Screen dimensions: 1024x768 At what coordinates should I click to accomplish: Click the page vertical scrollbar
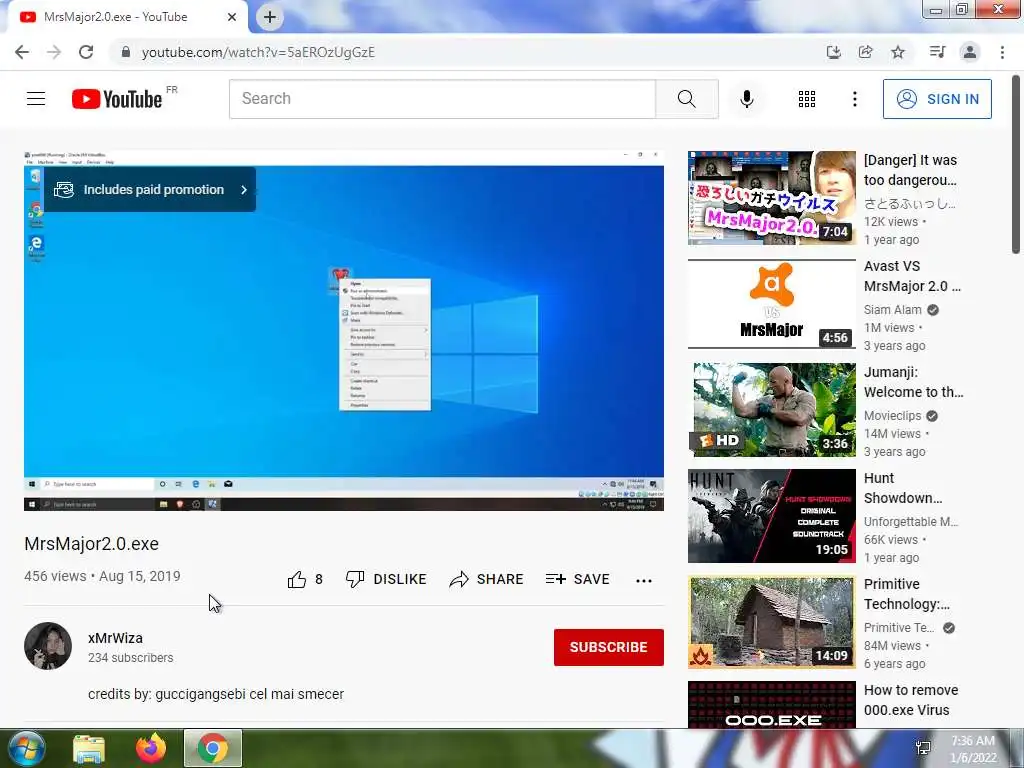tap(1016, 163)
